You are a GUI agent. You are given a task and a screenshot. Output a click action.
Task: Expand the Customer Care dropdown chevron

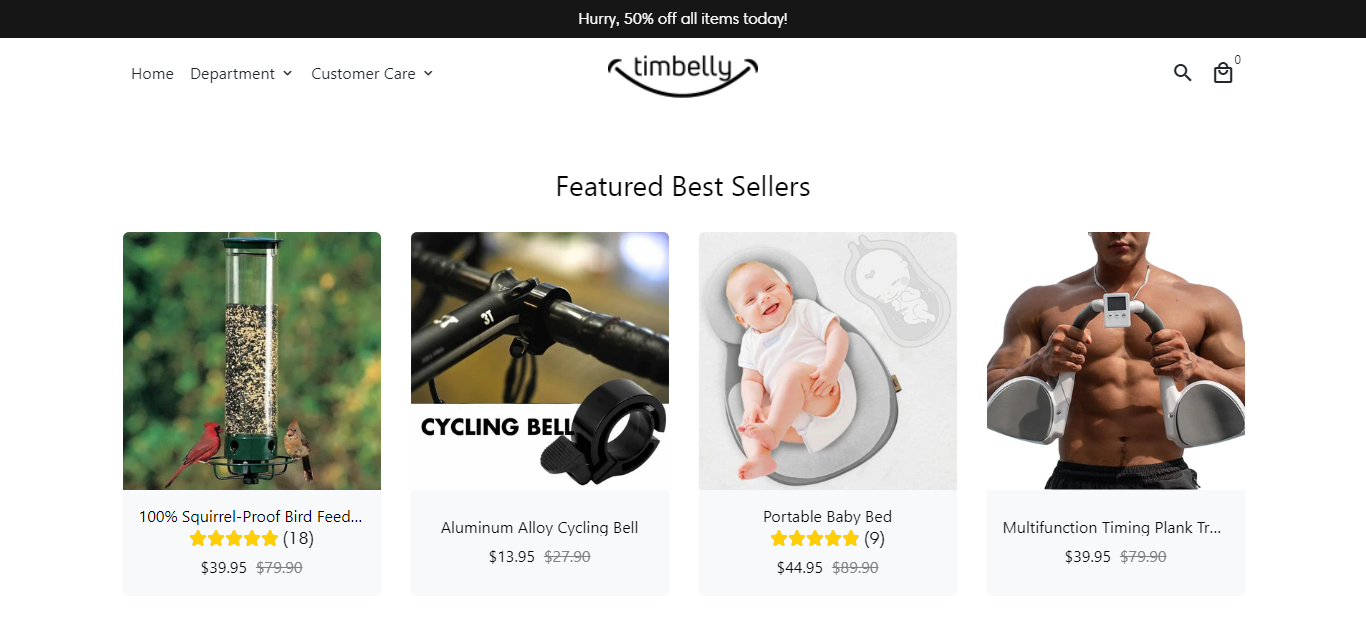coord(428,74)
